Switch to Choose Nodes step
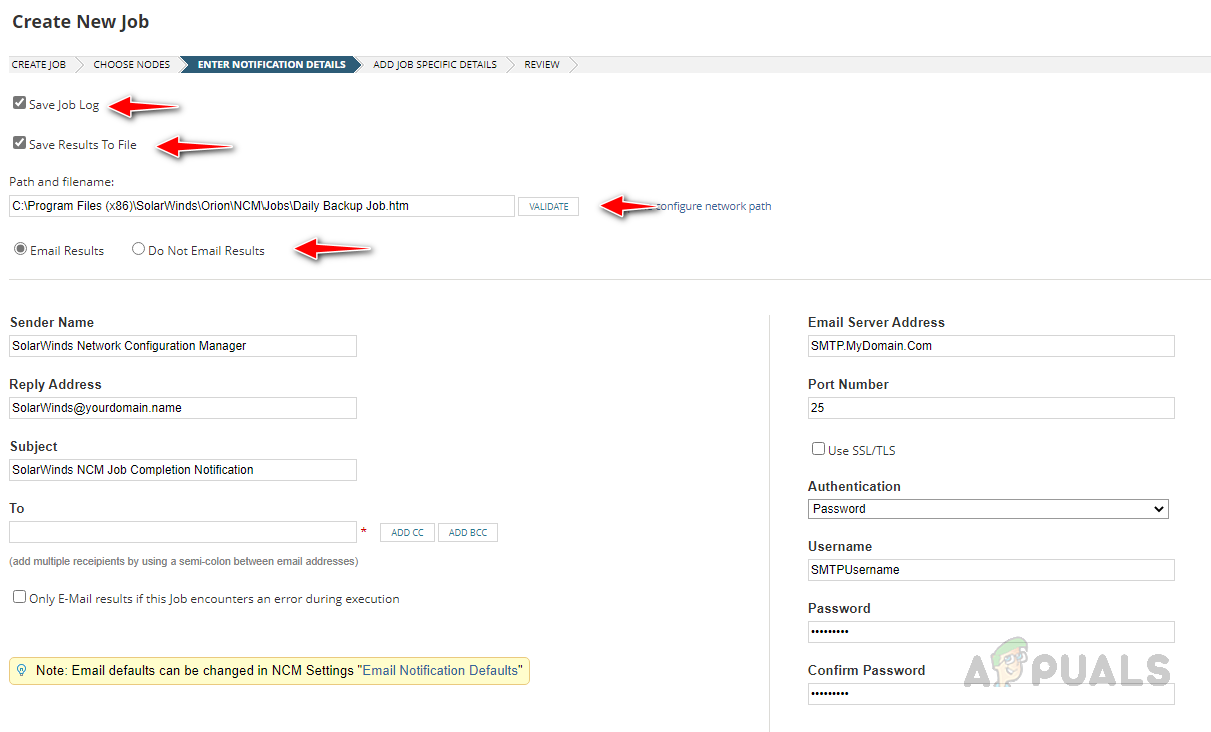 [x=132, y=64]
